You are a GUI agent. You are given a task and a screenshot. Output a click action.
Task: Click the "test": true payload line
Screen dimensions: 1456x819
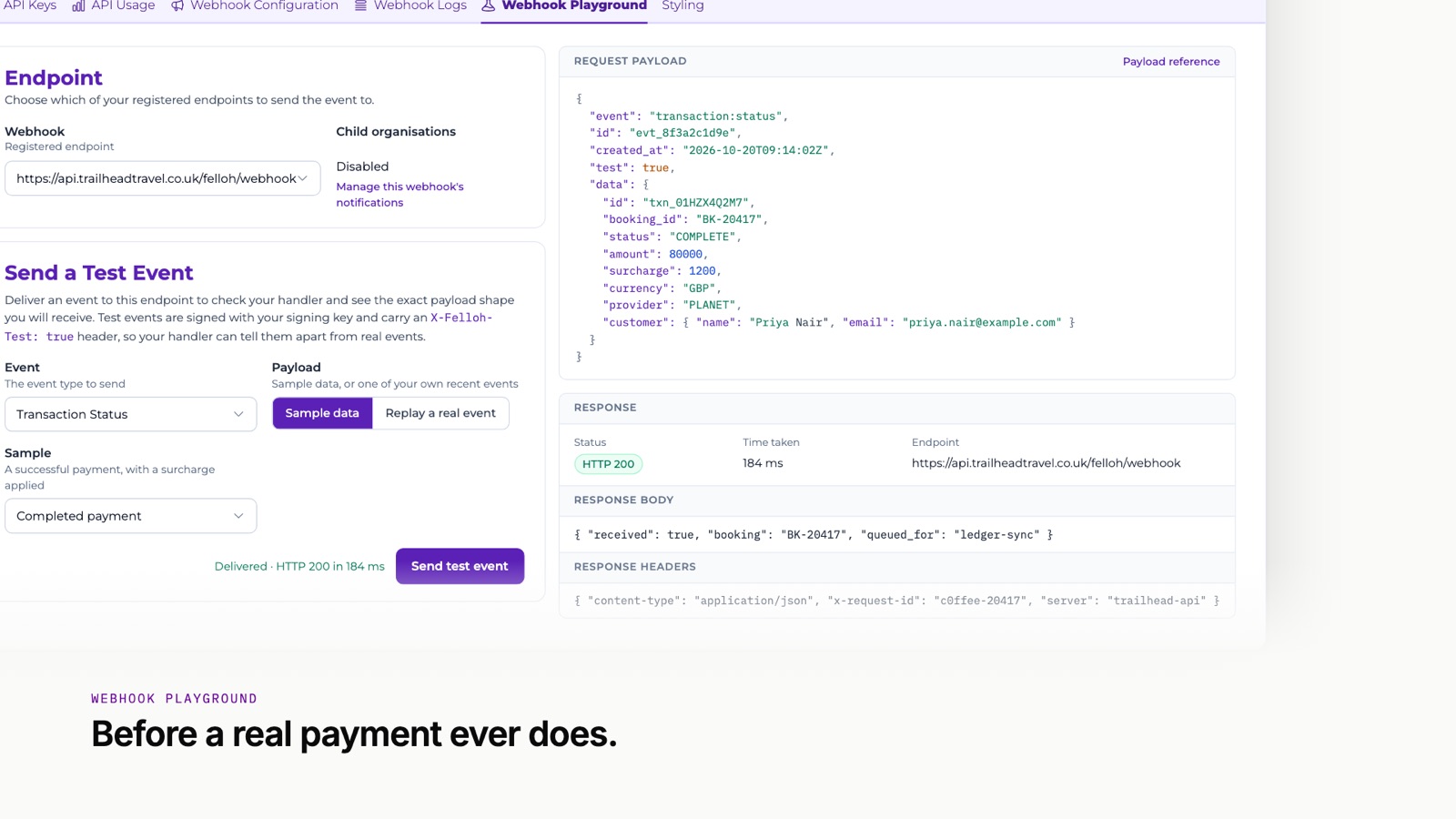click(x=632, y=167)
